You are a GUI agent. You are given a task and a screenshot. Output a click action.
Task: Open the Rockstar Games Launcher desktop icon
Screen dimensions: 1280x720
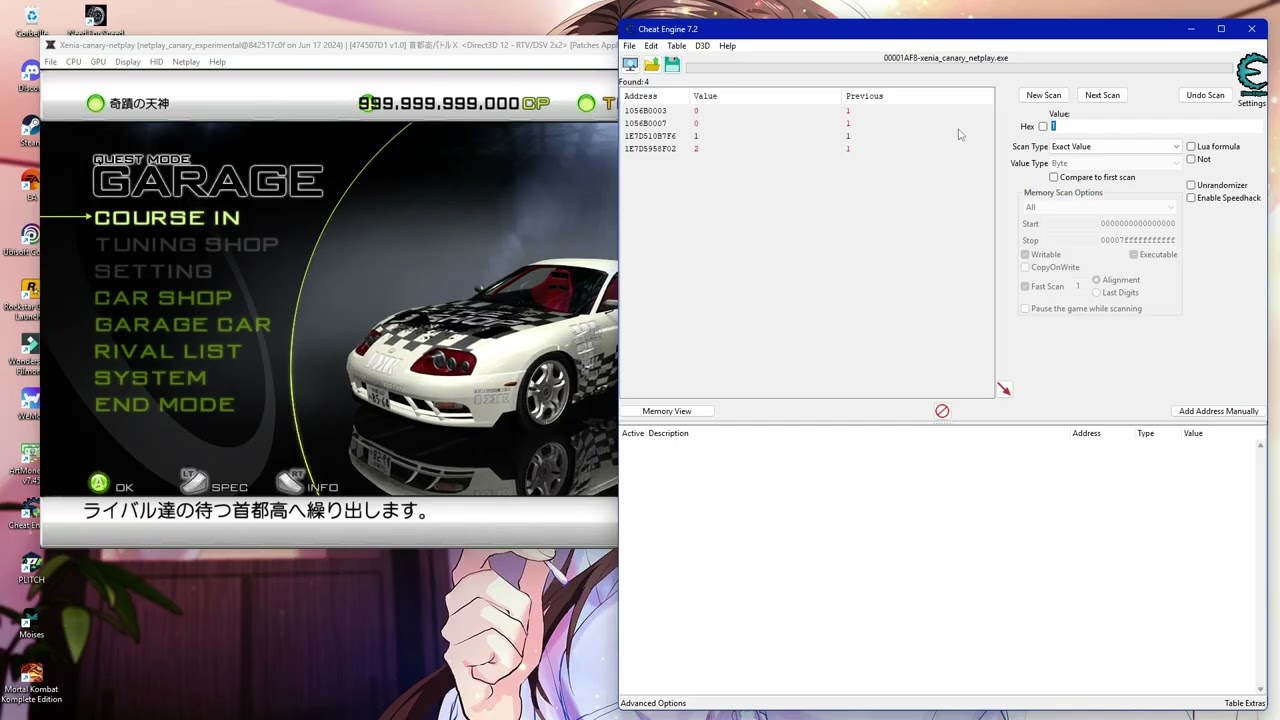point(31,296)
